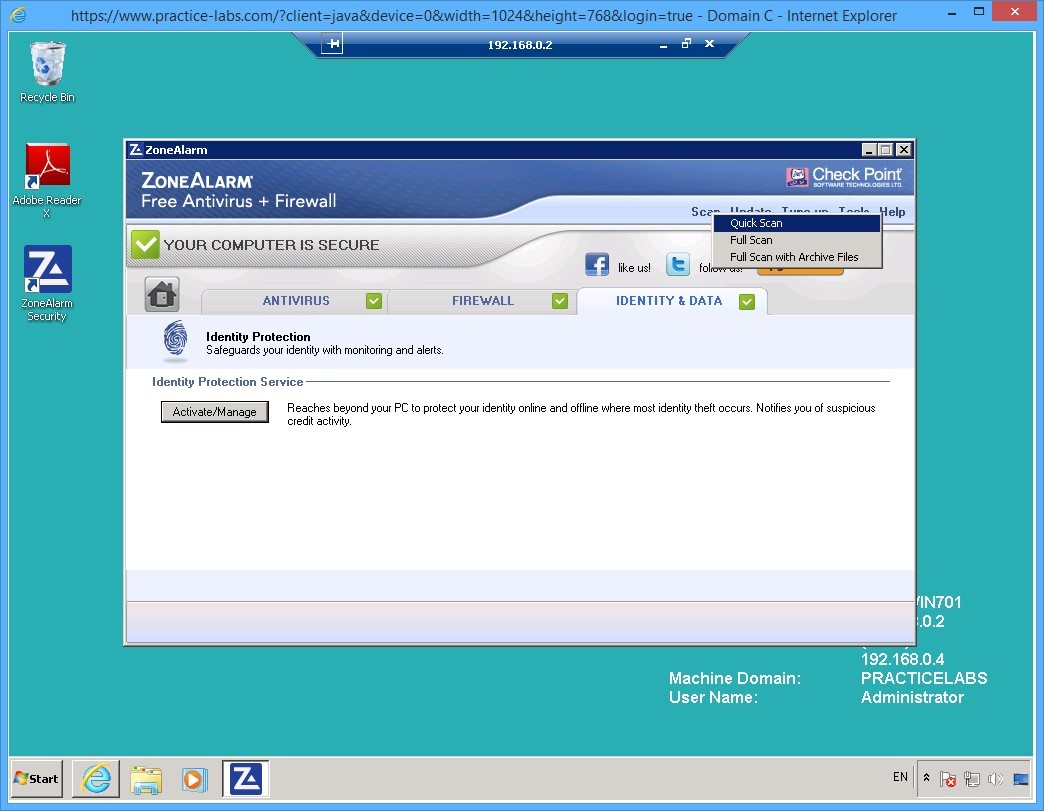
Task: Toggle the Firewall status checkbox
Action: click(x=560, y=300)
